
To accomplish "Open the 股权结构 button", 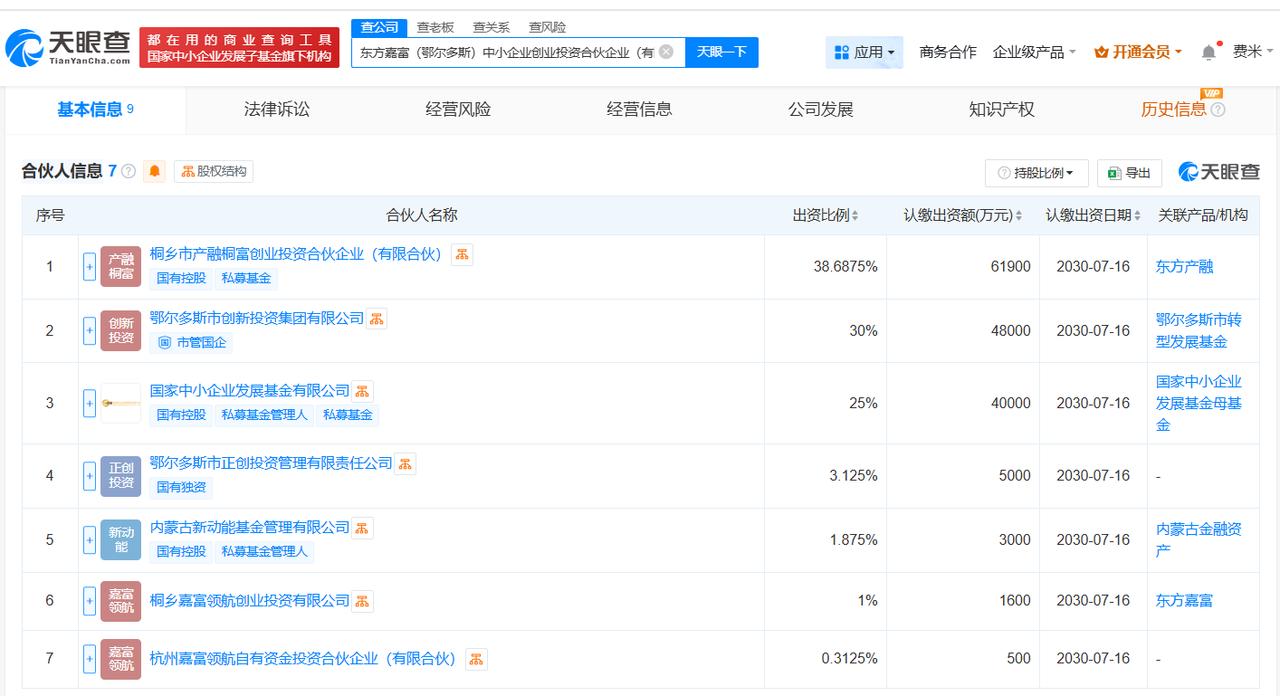I will [x=213, y=171].
